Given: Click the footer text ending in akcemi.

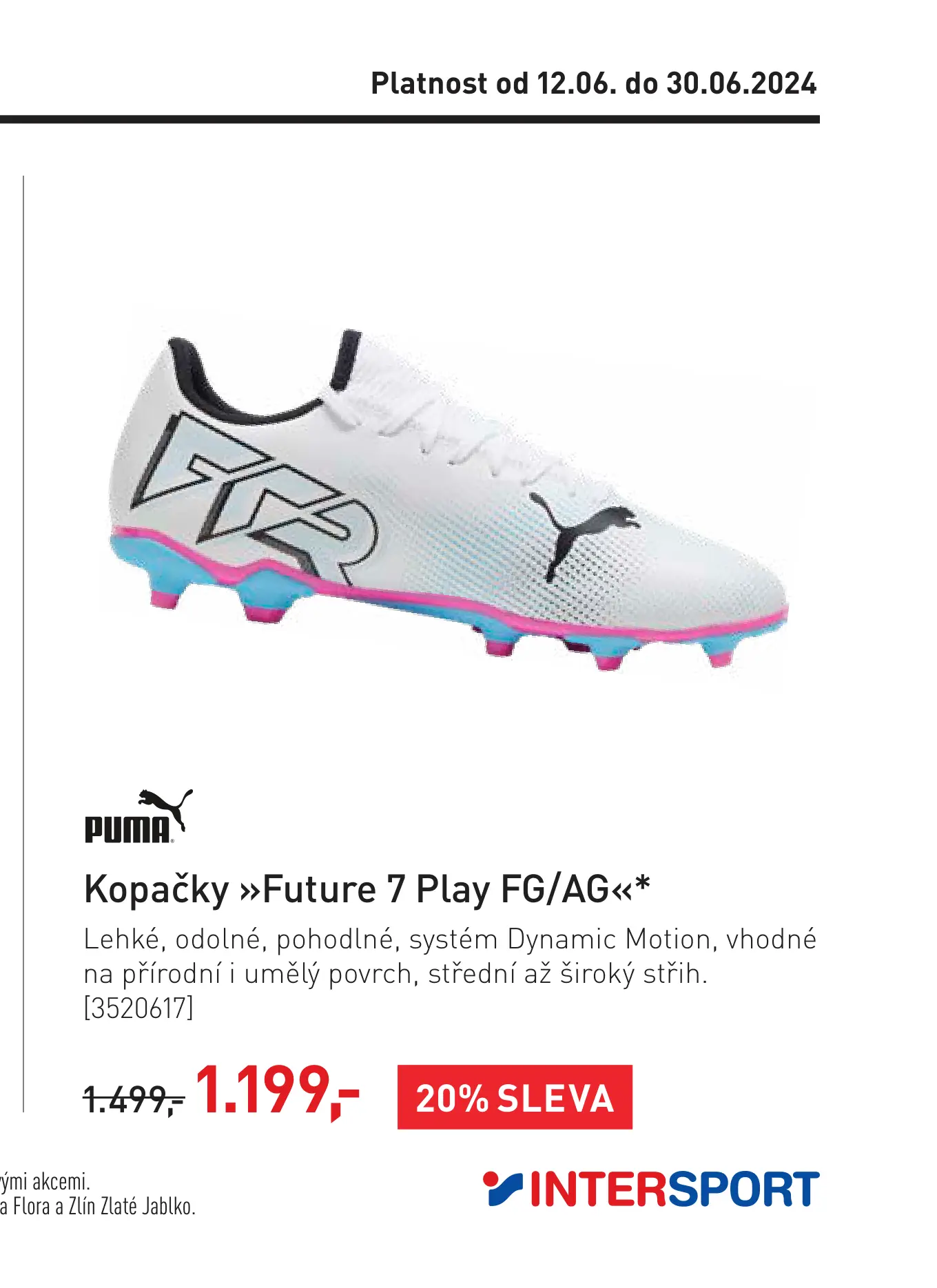Looking at the screenshot, I should [x=45, y=1182].
